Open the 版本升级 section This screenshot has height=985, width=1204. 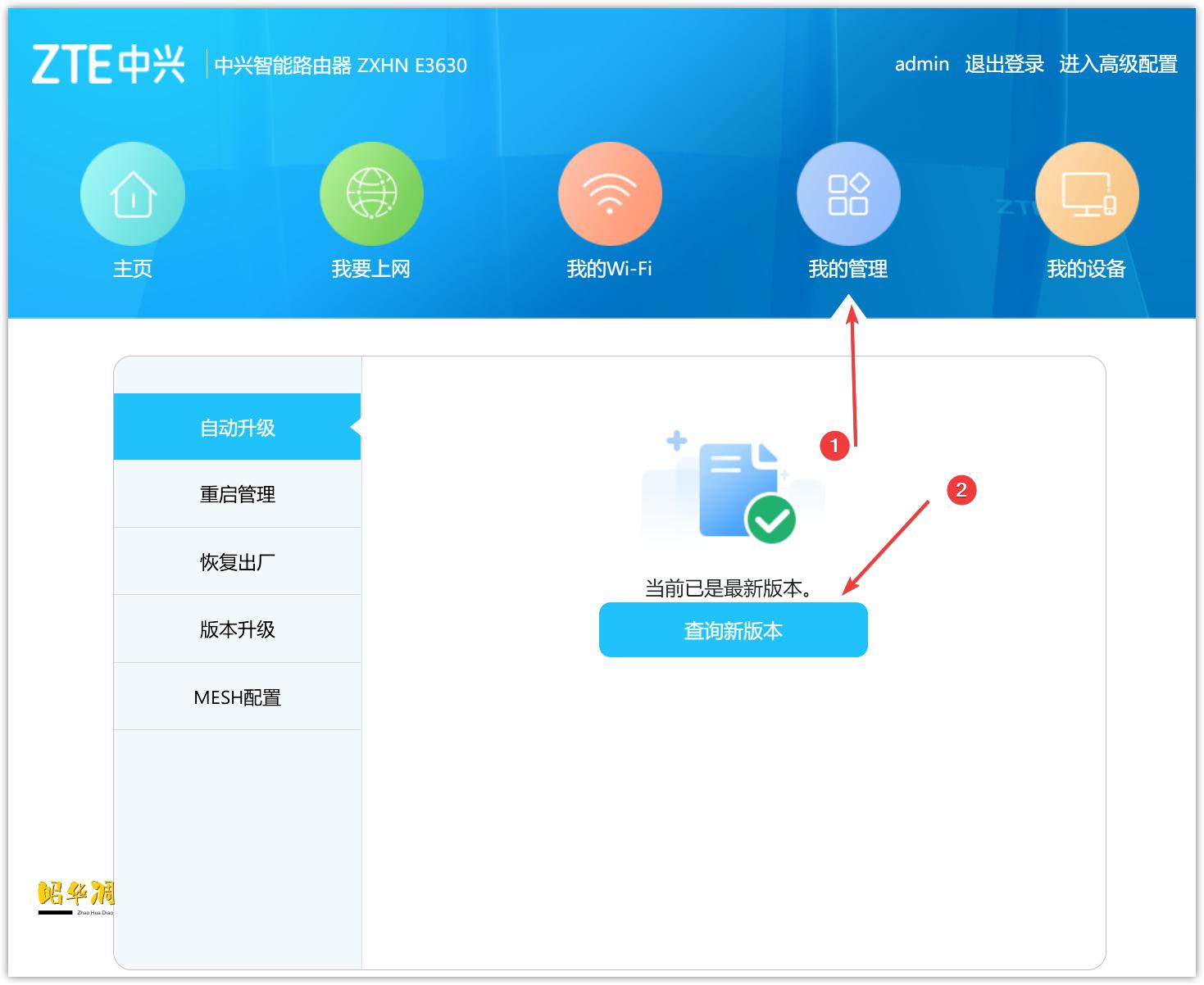pos(238,629)
